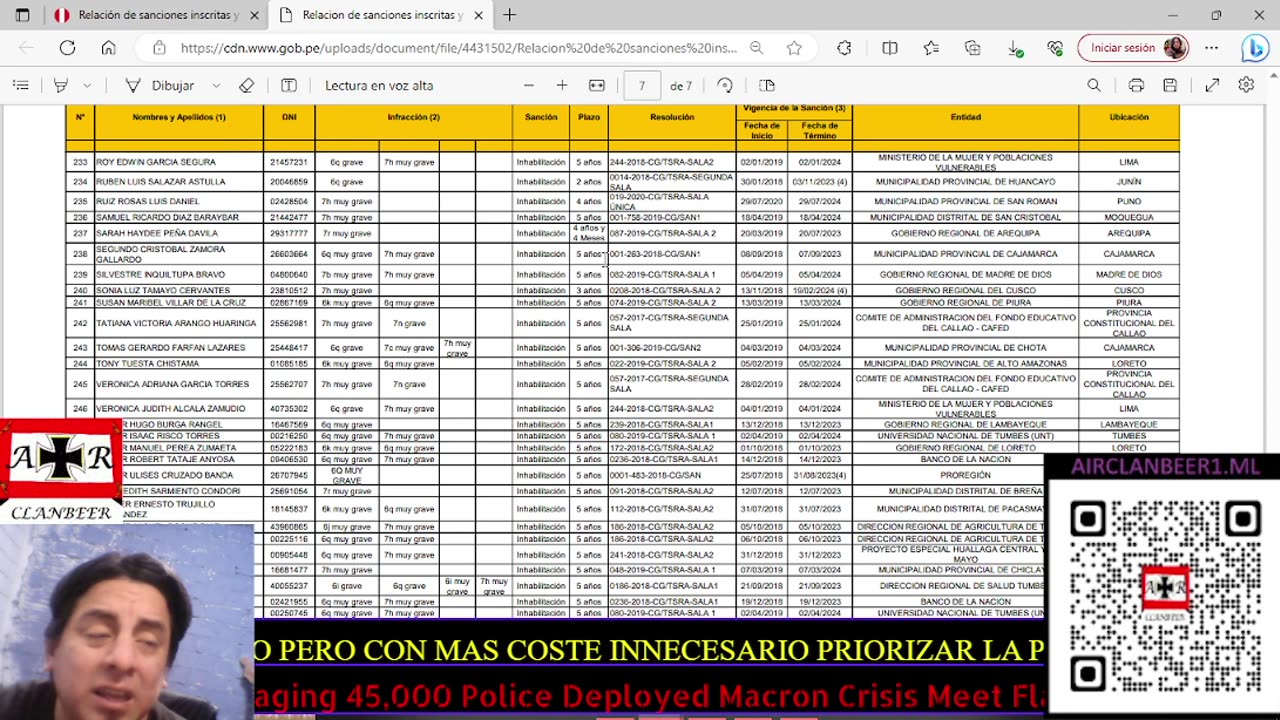1280x720 pixels.
Task: Toggle split screen view
Action: tap(890, 47)
